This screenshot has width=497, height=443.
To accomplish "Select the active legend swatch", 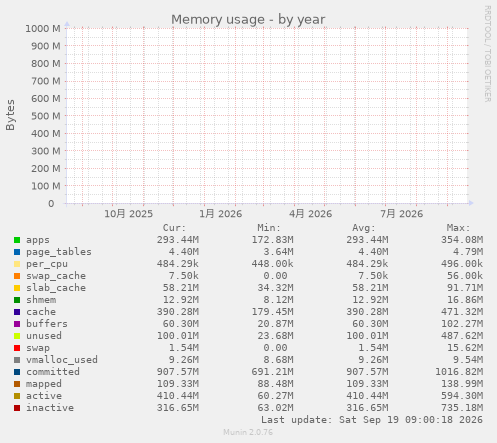I will click(17, 396).
